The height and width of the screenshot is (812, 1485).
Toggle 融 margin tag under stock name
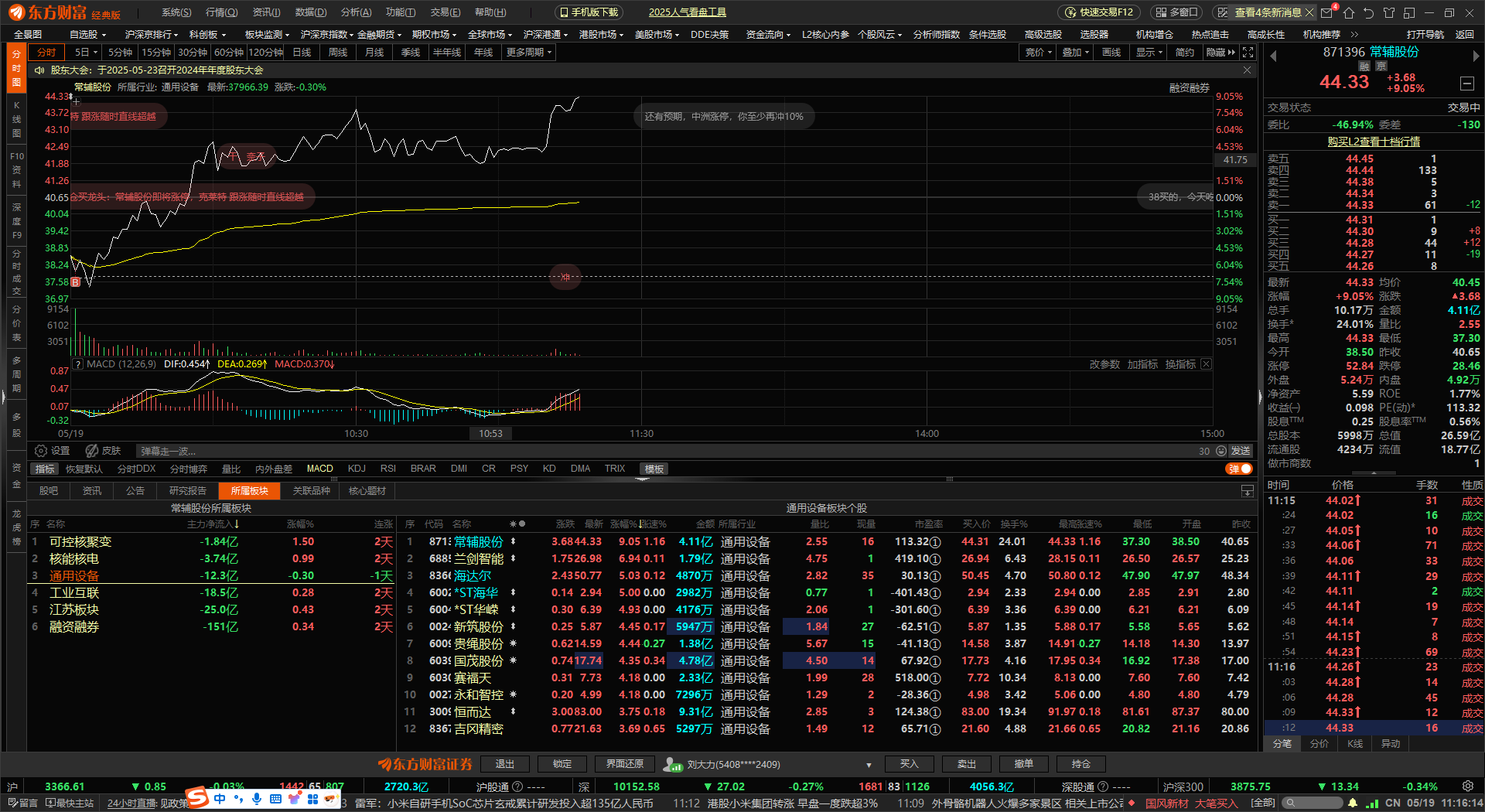[1364, 67]
